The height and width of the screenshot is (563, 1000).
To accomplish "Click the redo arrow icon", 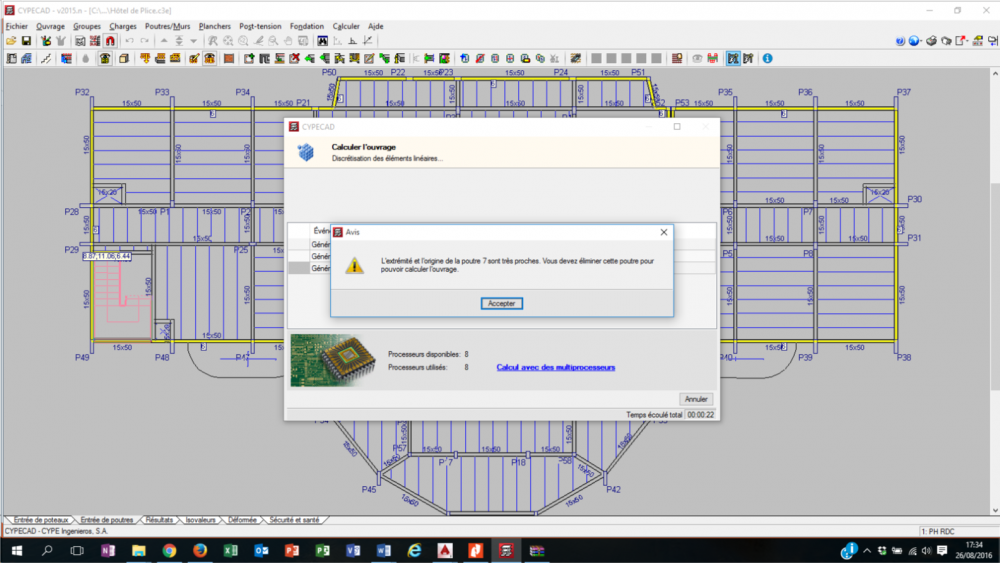I will pyautogui.click(x=145, y=41).
